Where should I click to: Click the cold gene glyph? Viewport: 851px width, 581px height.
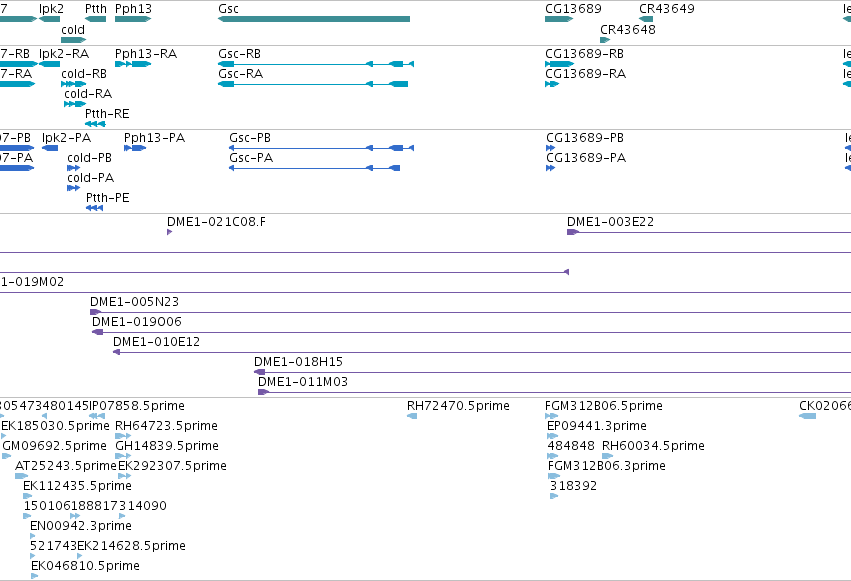coord(73,40)
